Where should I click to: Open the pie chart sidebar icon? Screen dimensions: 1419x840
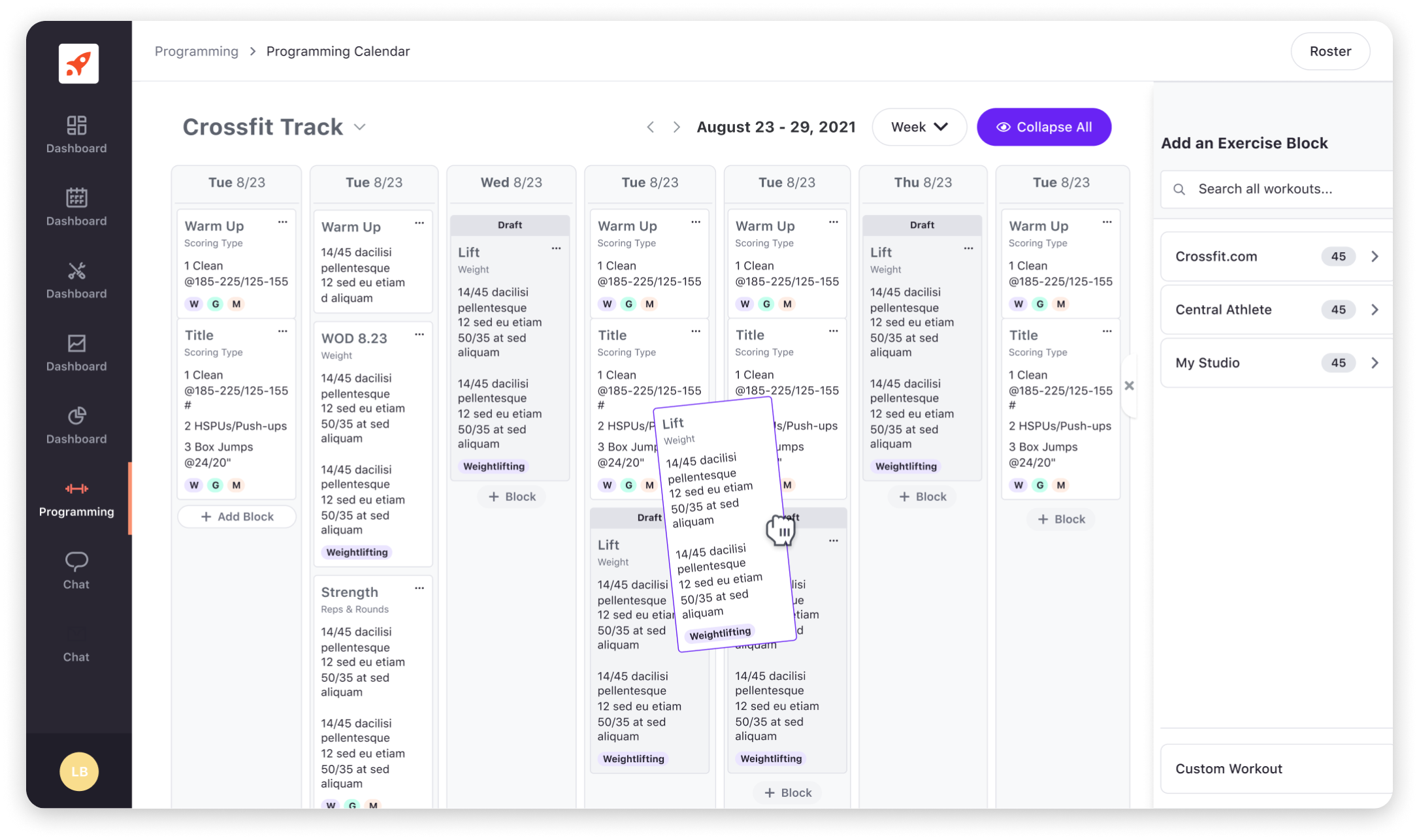76,415
